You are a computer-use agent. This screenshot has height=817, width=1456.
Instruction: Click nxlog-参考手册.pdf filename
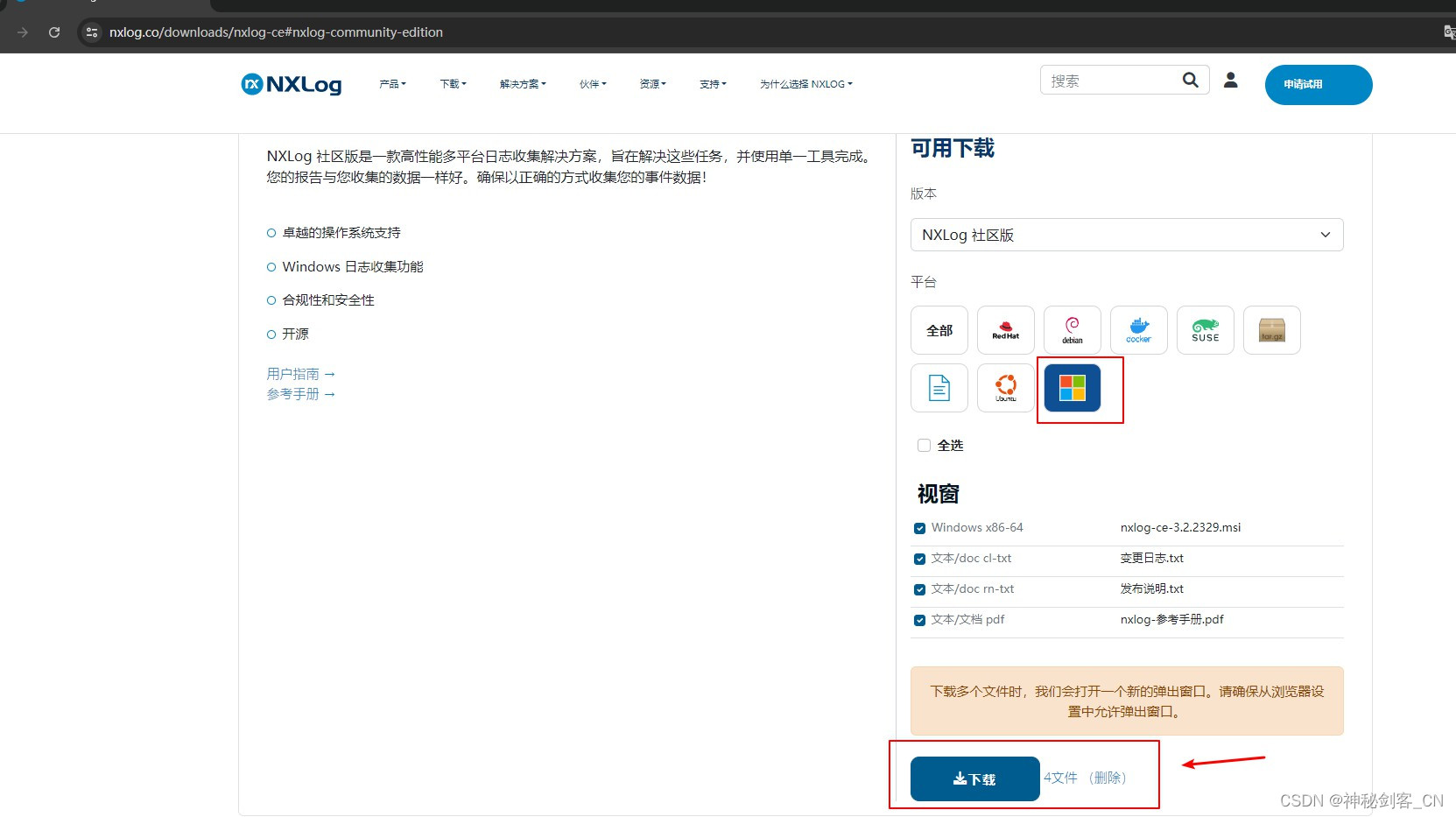tap(1171, 619)
